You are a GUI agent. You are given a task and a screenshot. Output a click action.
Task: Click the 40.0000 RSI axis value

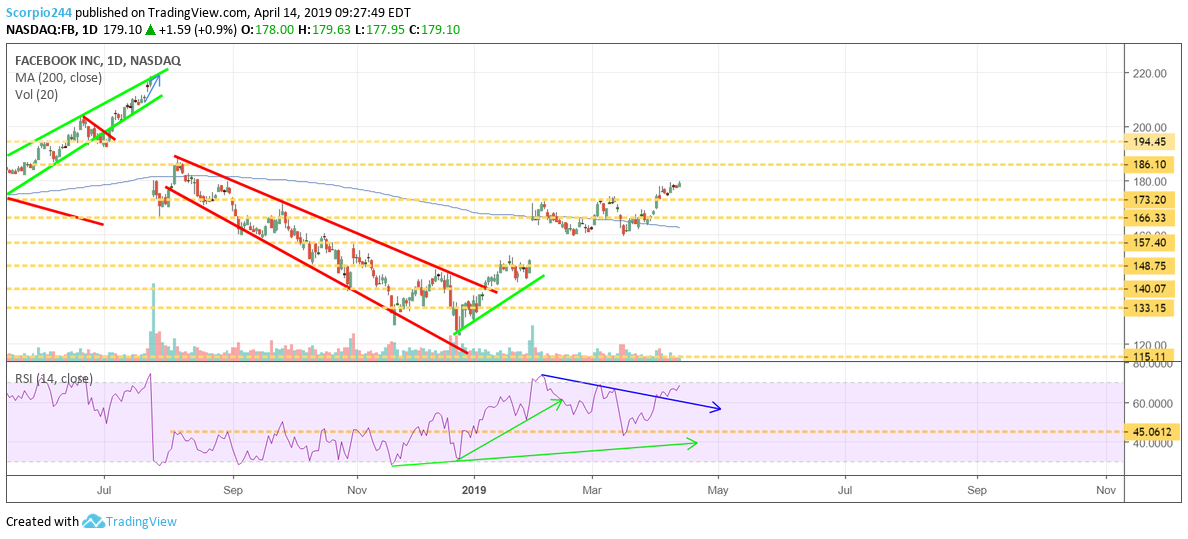(1153, 444)
